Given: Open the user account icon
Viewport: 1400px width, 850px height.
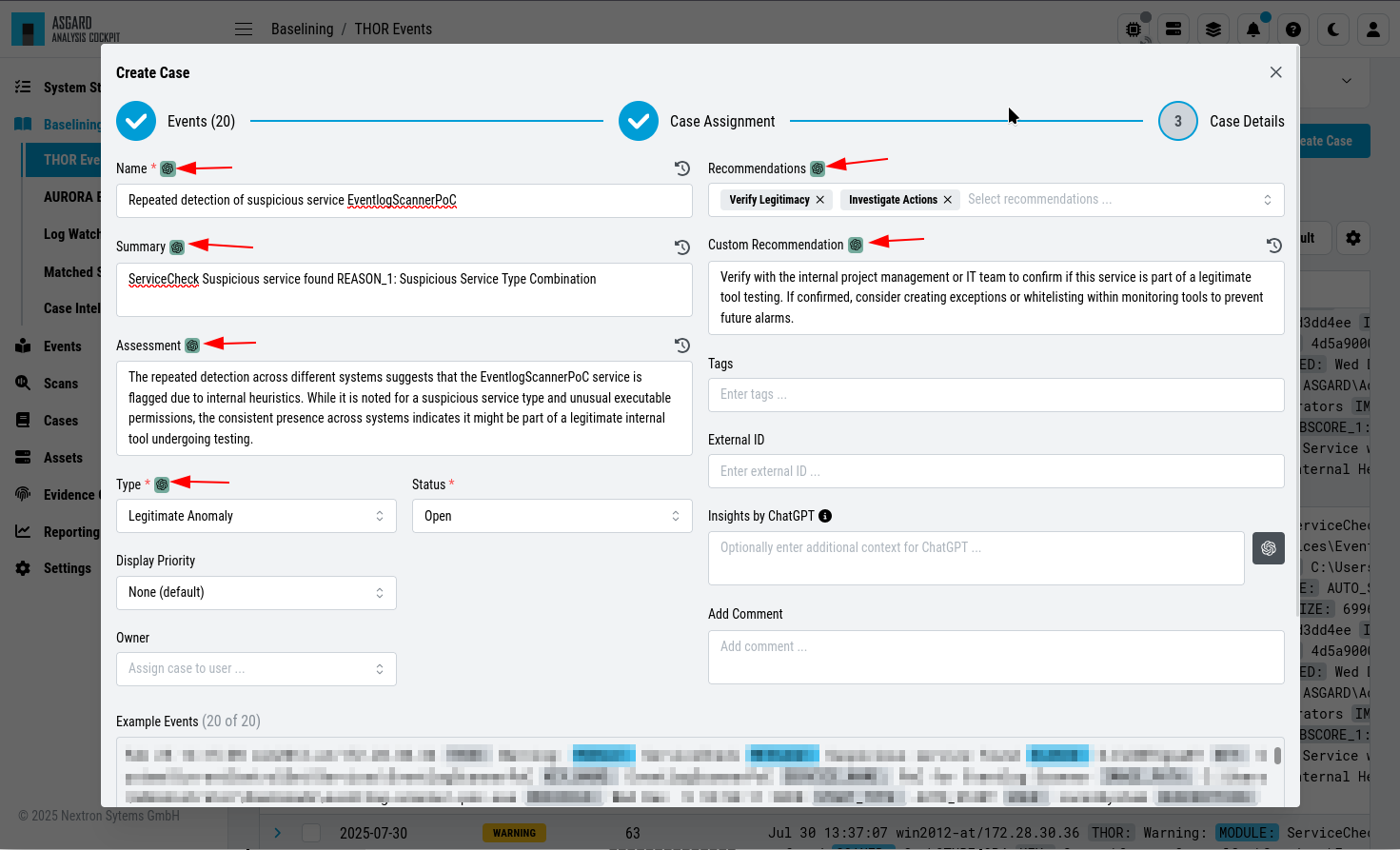Looking at the screenshot, I should point(1373,30).
